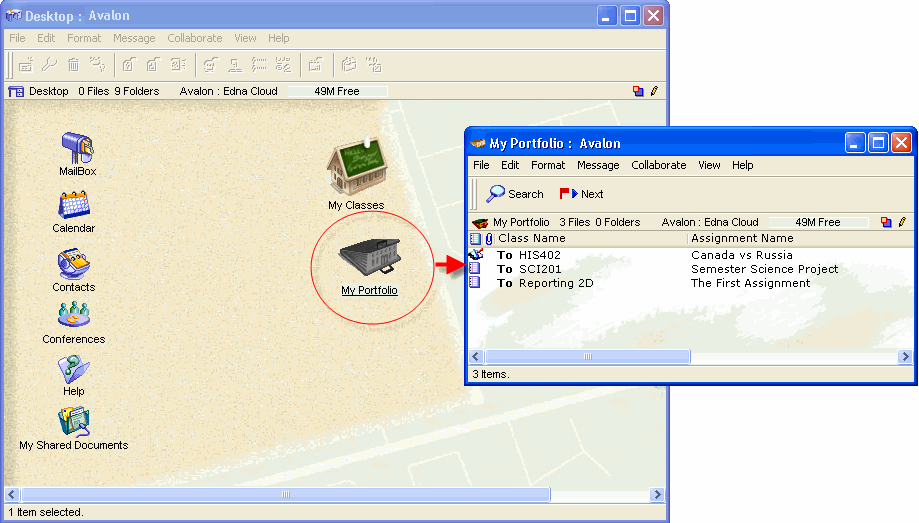919x523 pixels.
Task: Open the Conferences icon
Action: [74, 317]
